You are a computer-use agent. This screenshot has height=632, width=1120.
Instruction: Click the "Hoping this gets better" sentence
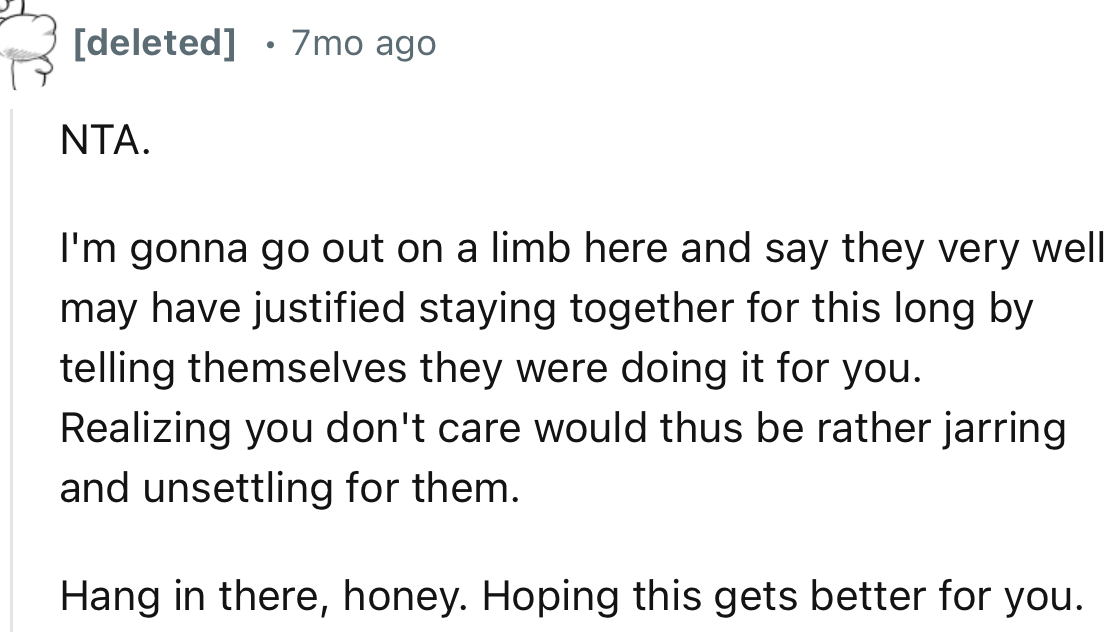point(784,596)
